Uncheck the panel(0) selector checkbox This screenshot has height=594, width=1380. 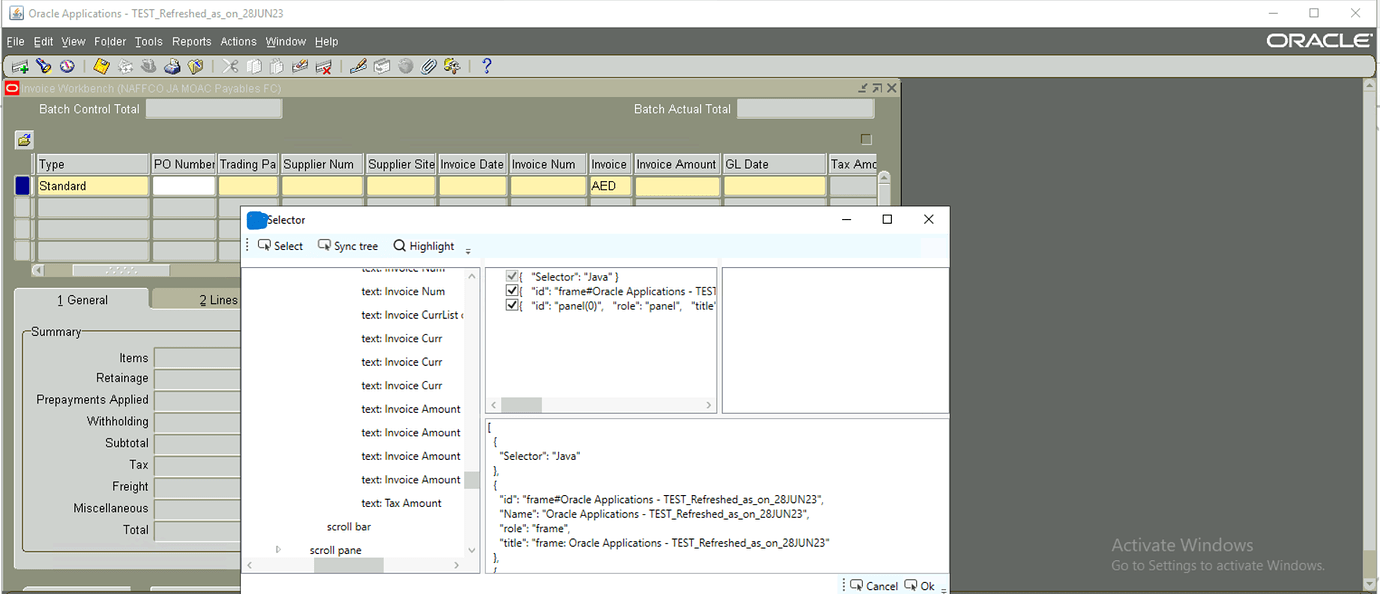click(x=512, y=306)
